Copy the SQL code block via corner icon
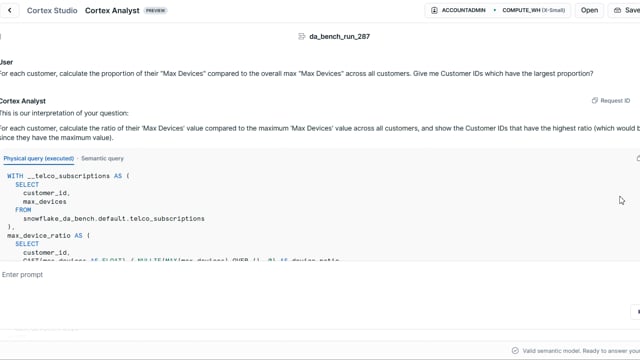This screenshot has width=640, height=360. (638, 158)
